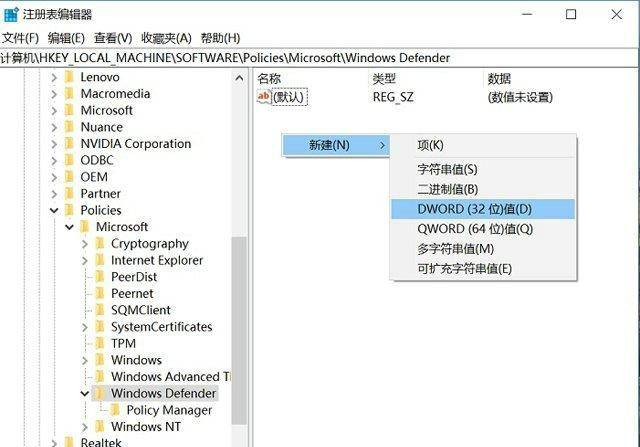The height and width of the screenshot is (447, 640).
Task: Click the tree scroll up arrow
Action: tap(239, 78)
